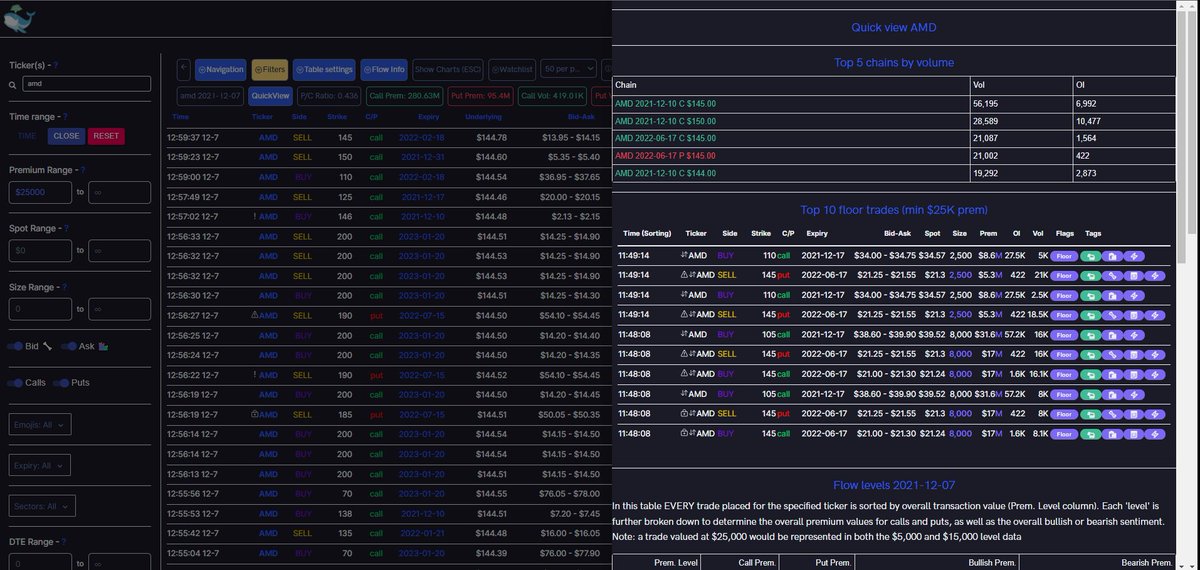1200x570 pixels.
Task: Open the Flow info menu button
Action: pyautogui.click(x=384, y=69)
